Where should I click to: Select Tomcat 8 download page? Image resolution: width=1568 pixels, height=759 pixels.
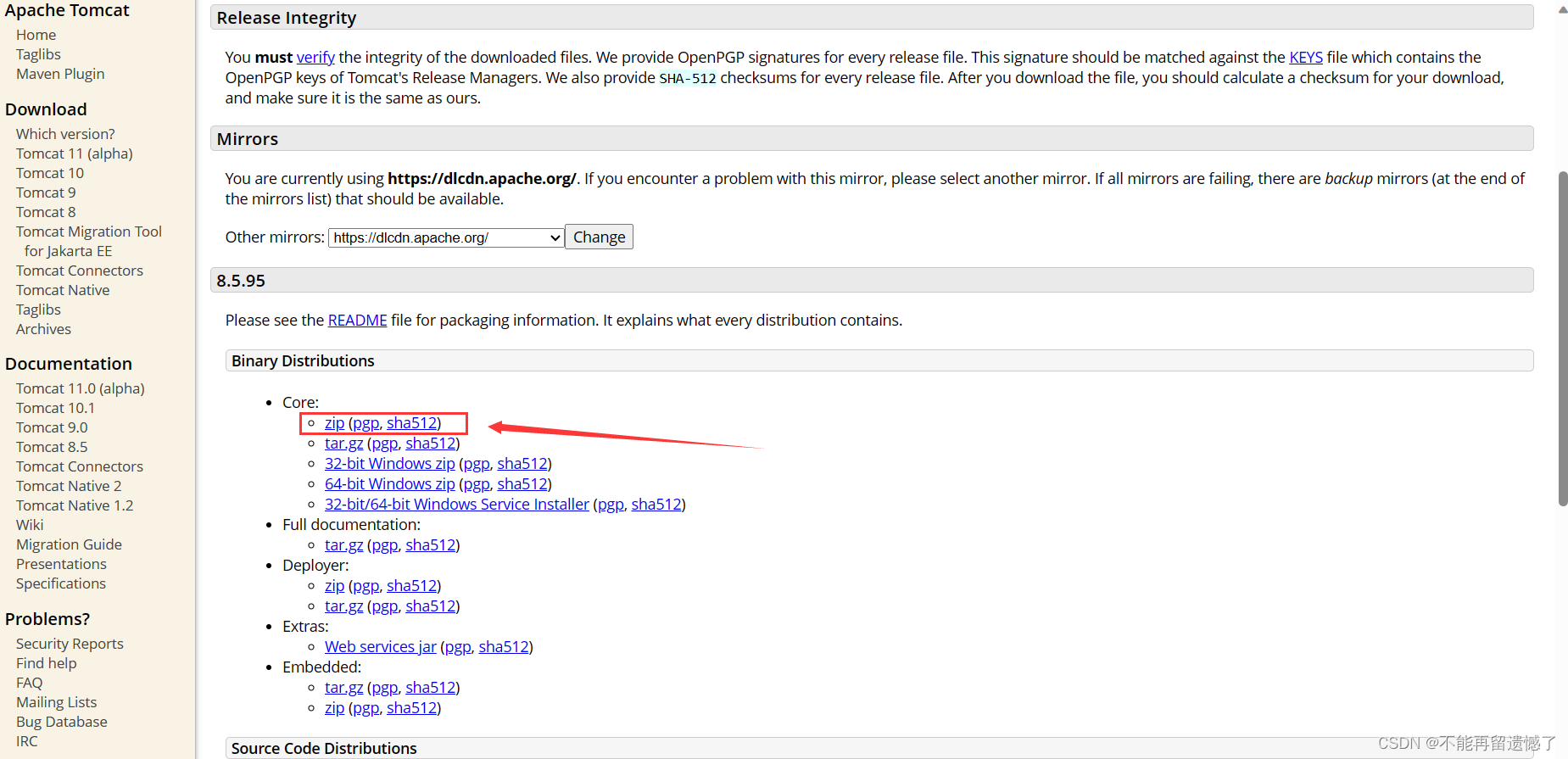click(x=46, y=212)
